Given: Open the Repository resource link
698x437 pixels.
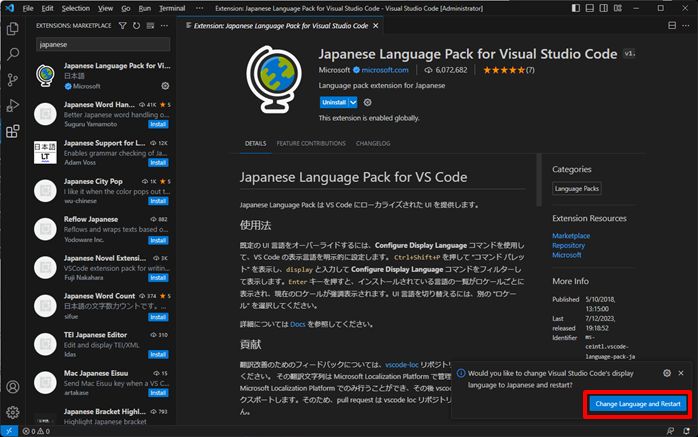Looking at the screenshot, I should point(568,245).
